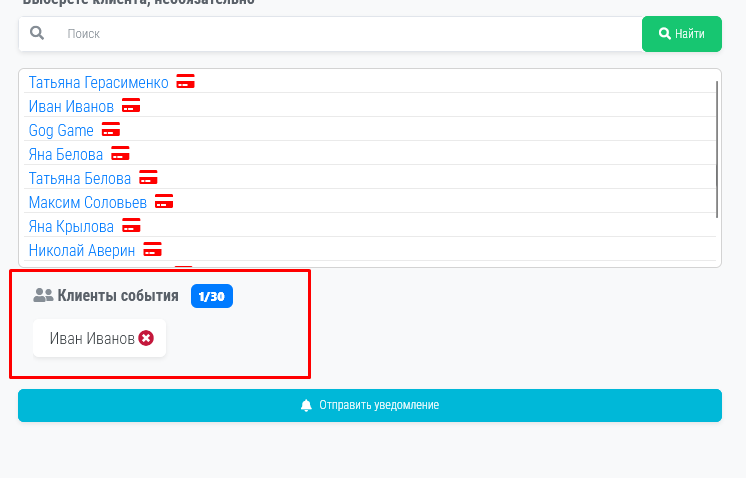Click the 1/30 clients counter badge
The height and width of the screenshot is (478, 746).
click(211, 296)
